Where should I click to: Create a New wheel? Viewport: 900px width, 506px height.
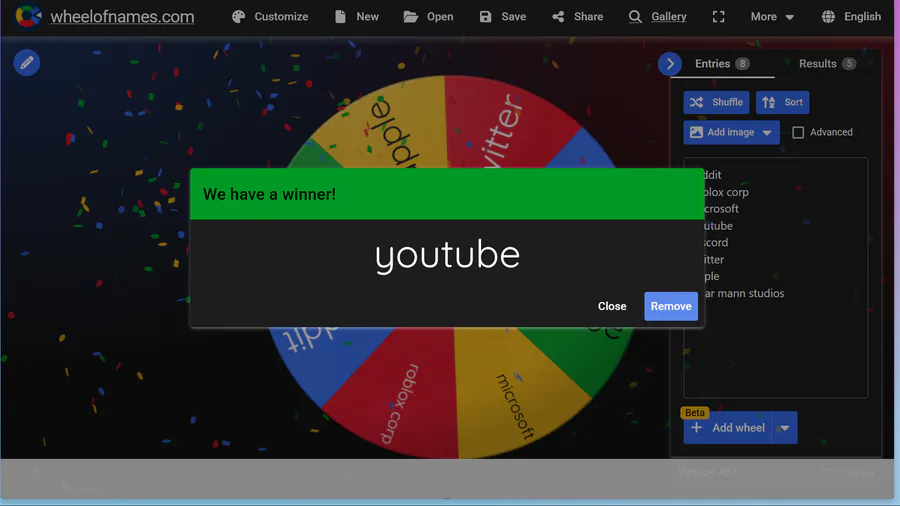coord(356,17)
